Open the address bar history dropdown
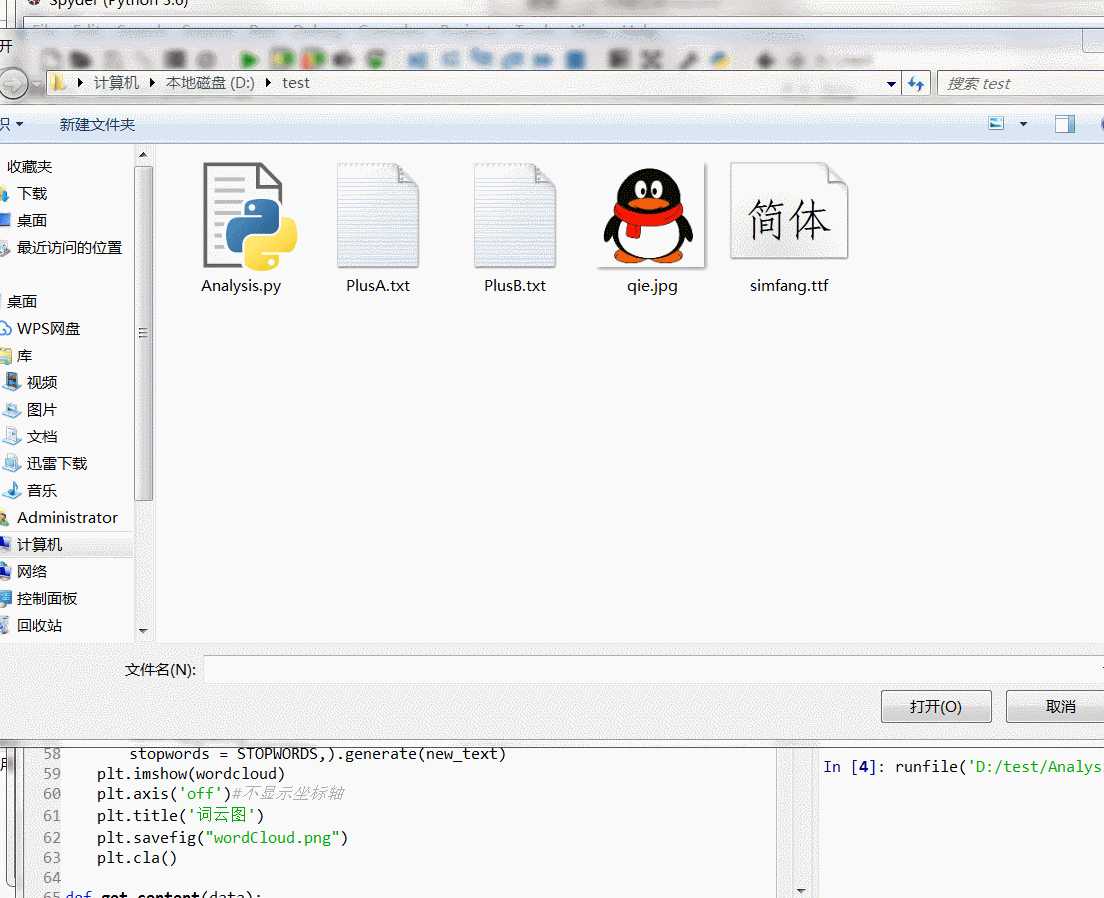Screen dimensions: 1104x898 [x=891, y=84]
